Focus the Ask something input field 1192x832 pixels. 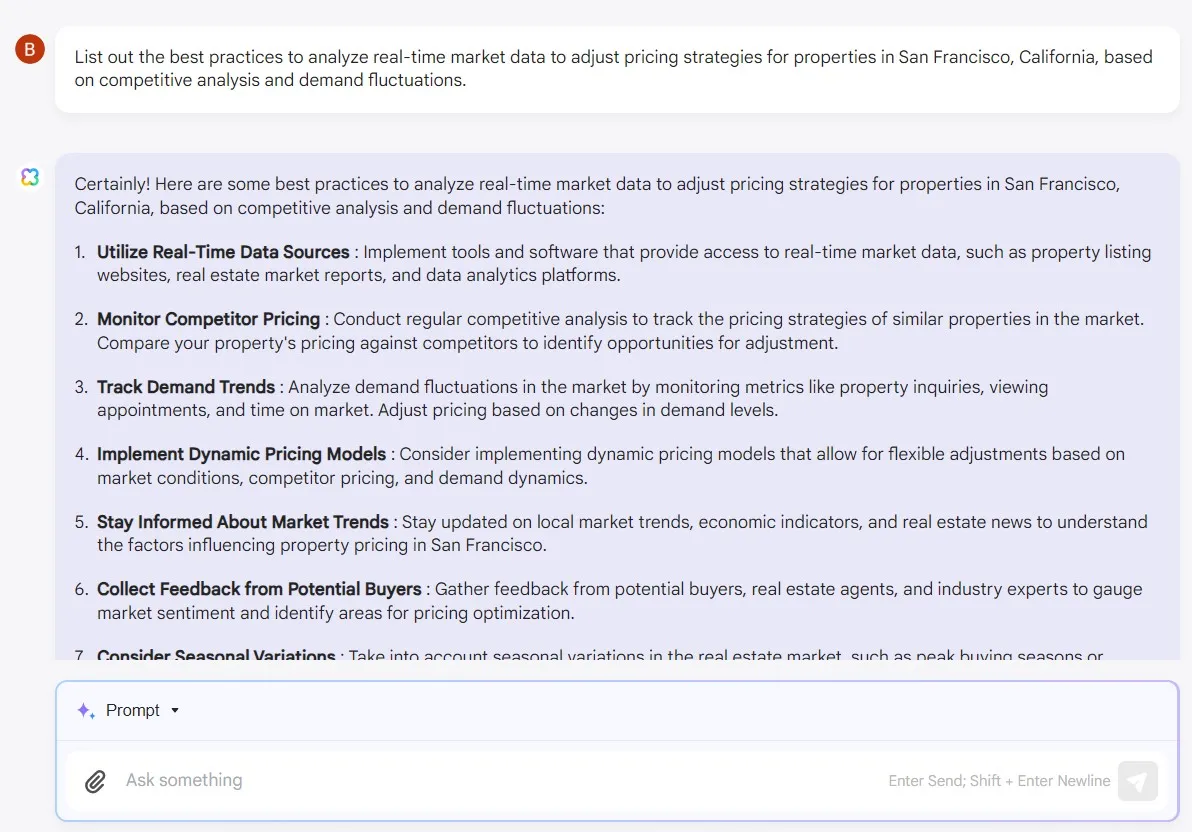pos(500,780)
